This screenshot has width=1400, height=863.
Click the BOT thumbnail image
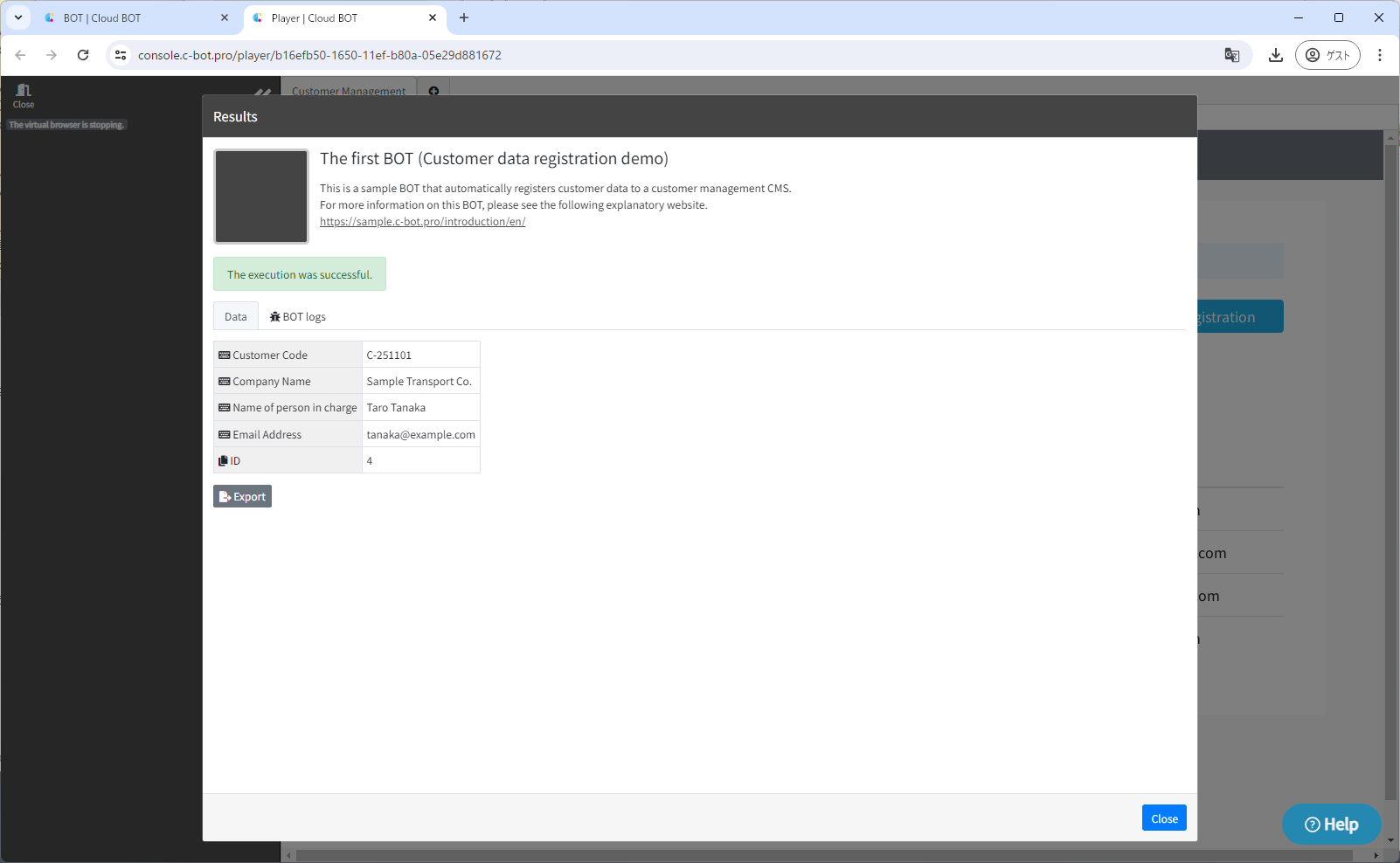pos(261,196)
